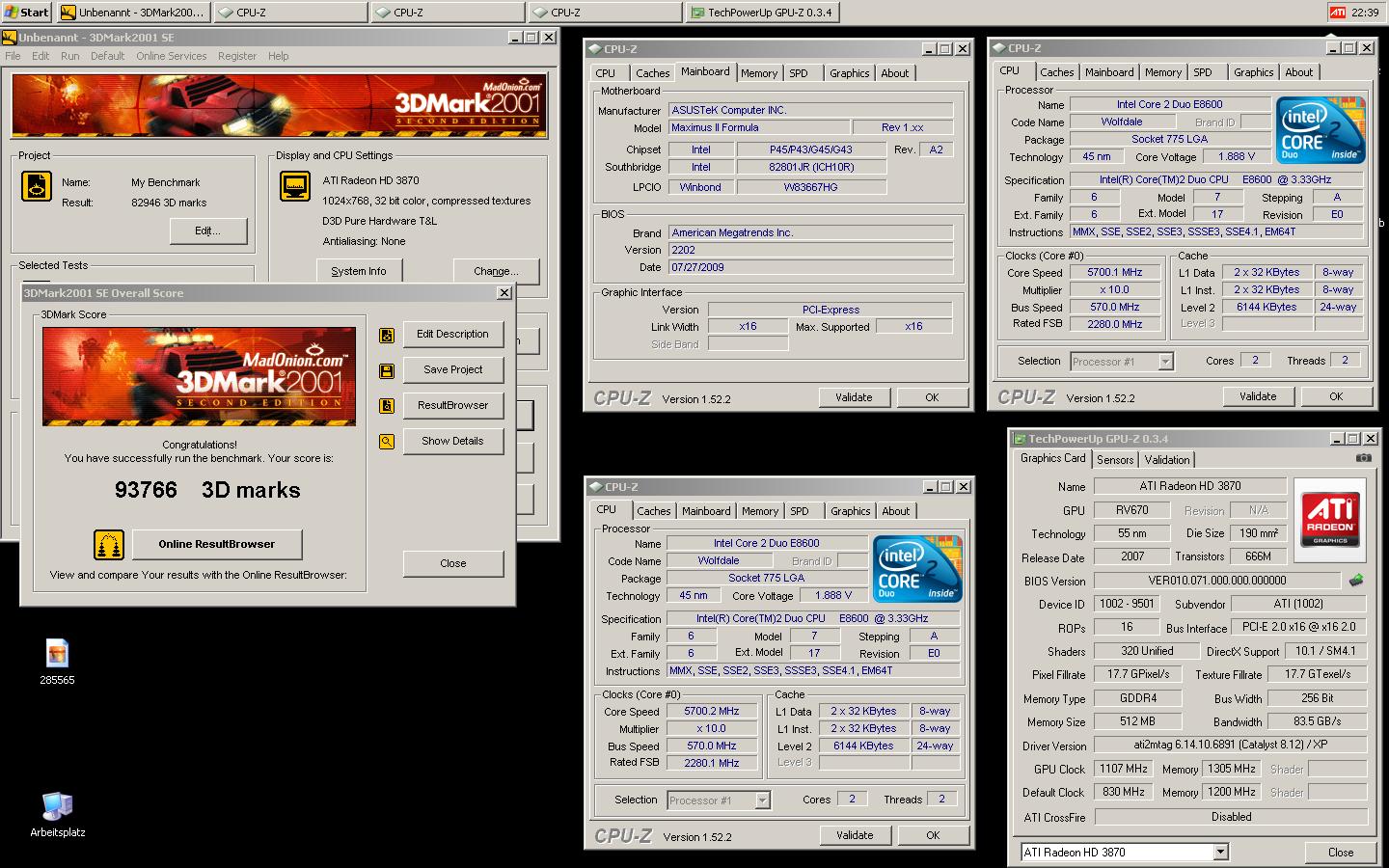
Task: Expand Processor #1 dropdown in top-right CPU-Z
Action: tap(1165, 362)
